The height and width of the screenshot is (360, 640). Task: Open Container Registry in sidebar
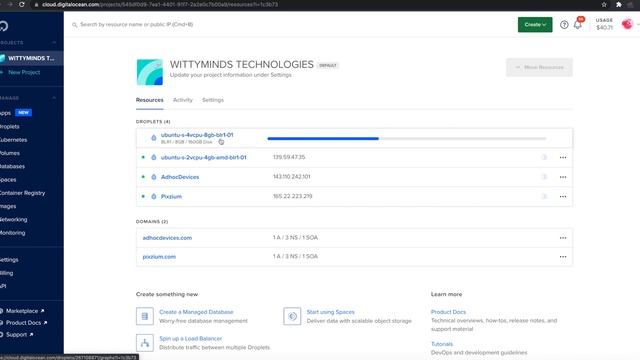(22, 193)
